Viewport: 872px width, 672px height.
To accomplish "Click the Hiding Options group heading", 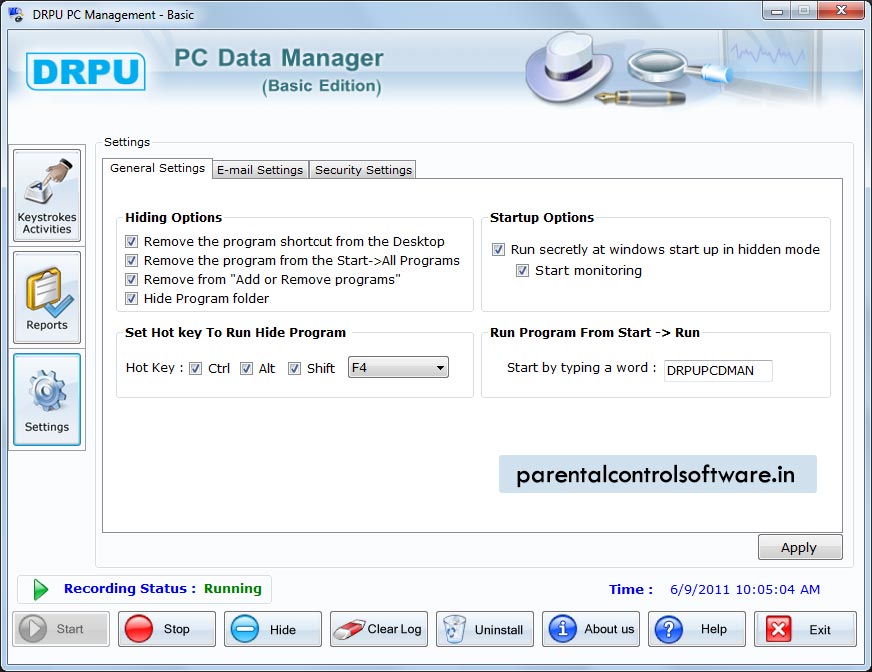I will point(174,218).
